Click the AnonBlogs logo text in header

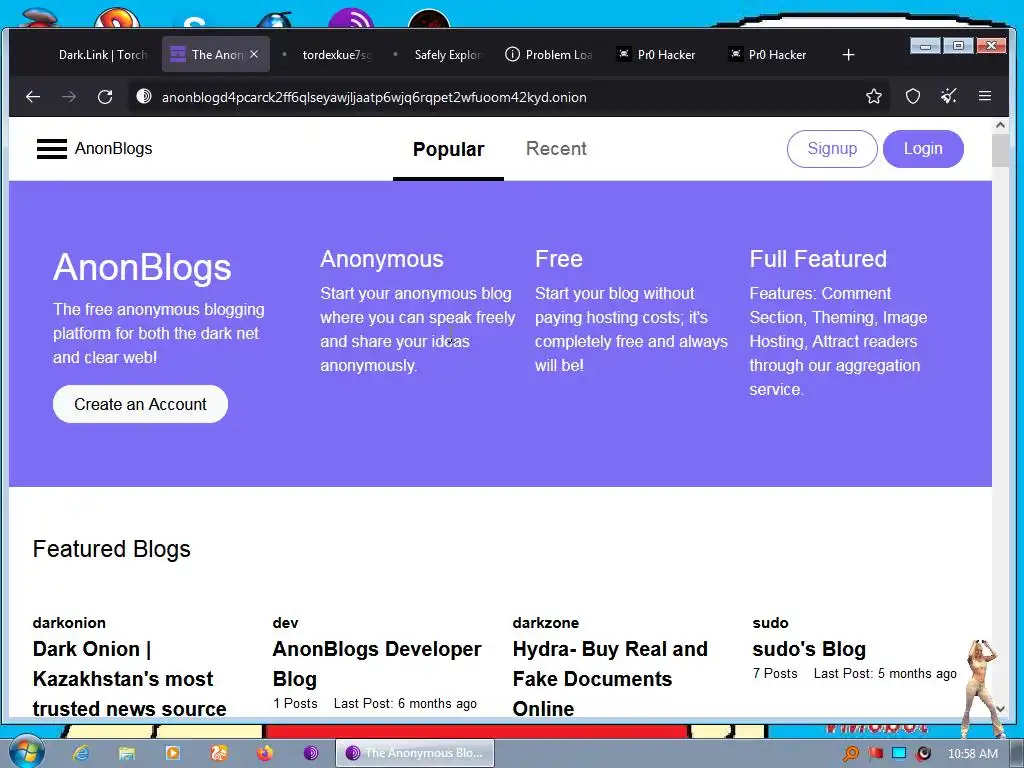point(114,148)
